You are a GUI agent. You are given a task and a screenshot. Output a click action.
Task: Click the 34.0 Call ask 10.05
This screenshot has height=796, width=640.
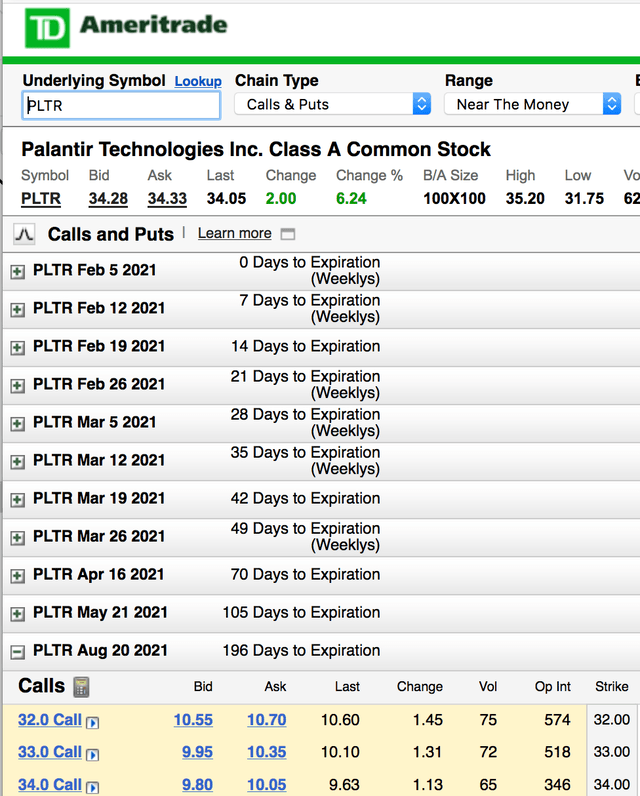266,784
